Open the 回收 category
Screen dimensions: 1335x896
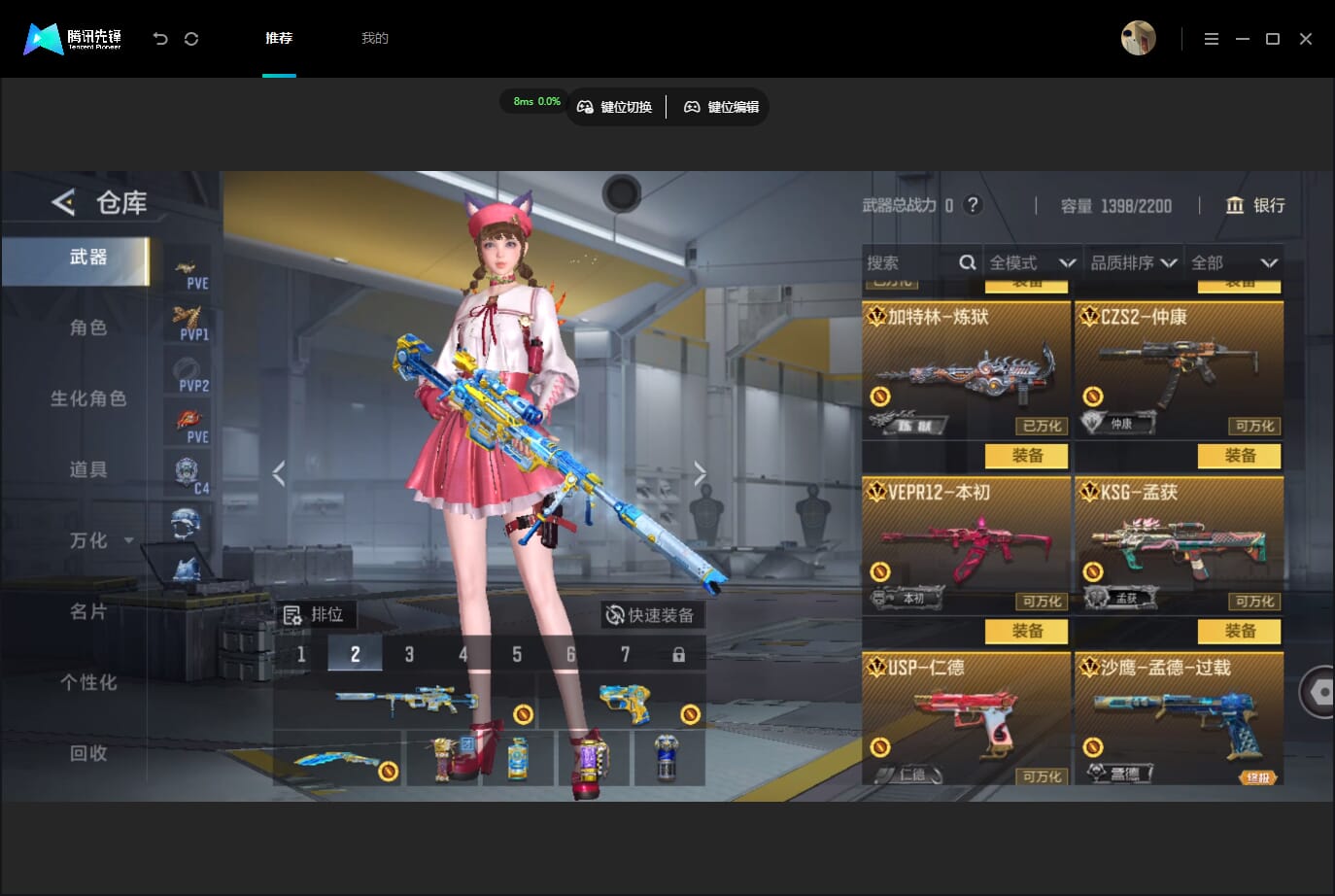(x=87, y=753)
